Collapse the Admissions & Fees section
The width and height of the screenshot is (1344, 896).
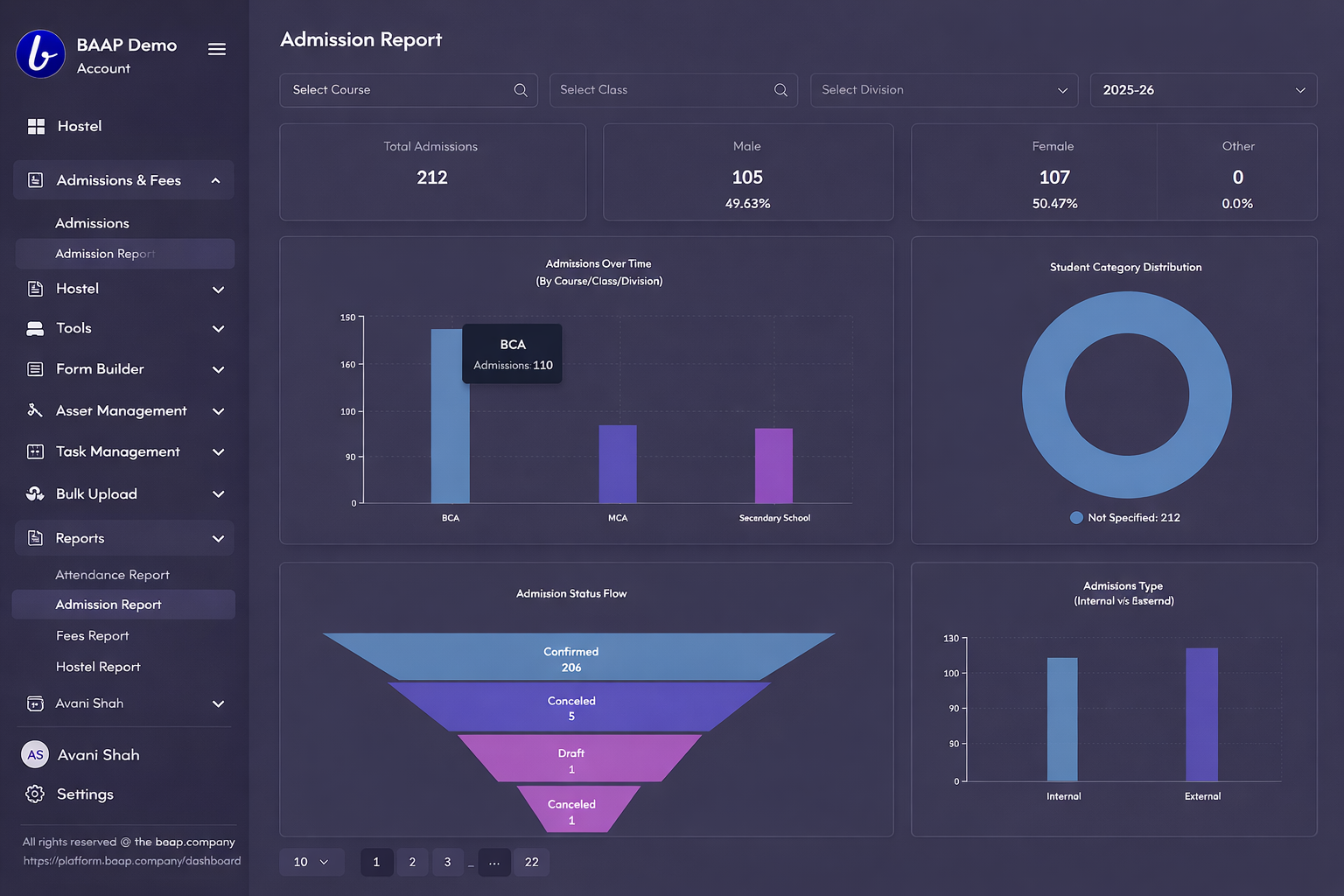(x=215, y=180)
